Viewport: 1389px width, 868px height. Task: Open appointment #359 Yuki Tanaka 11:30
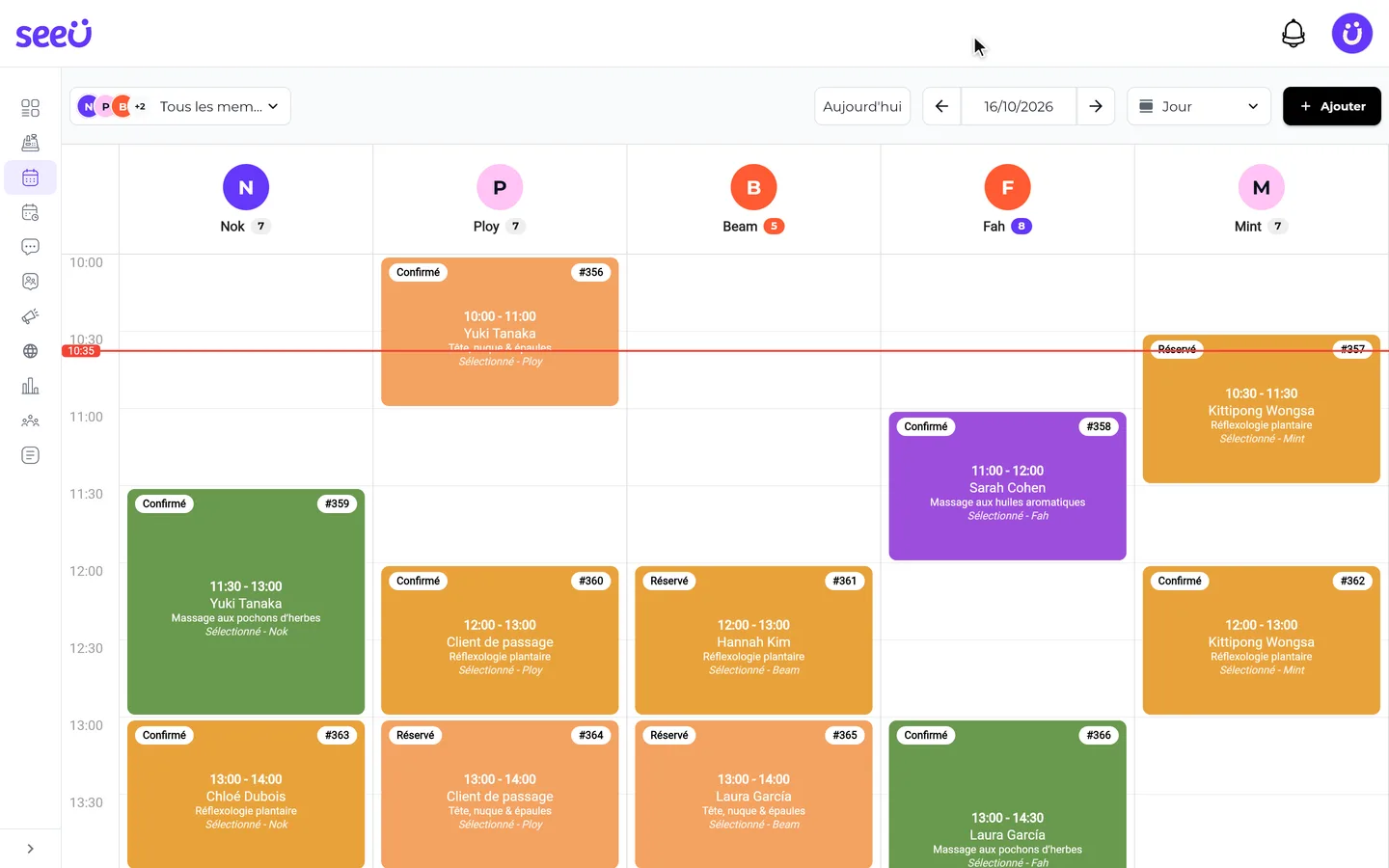tap(246, 602)
